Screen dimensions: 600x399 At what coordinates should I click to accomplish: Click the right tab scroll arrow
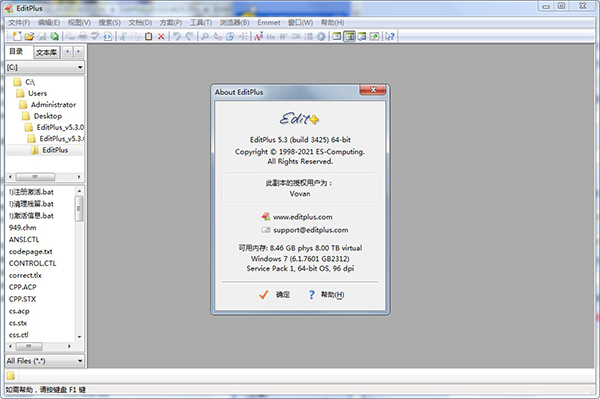coord(78,51)
